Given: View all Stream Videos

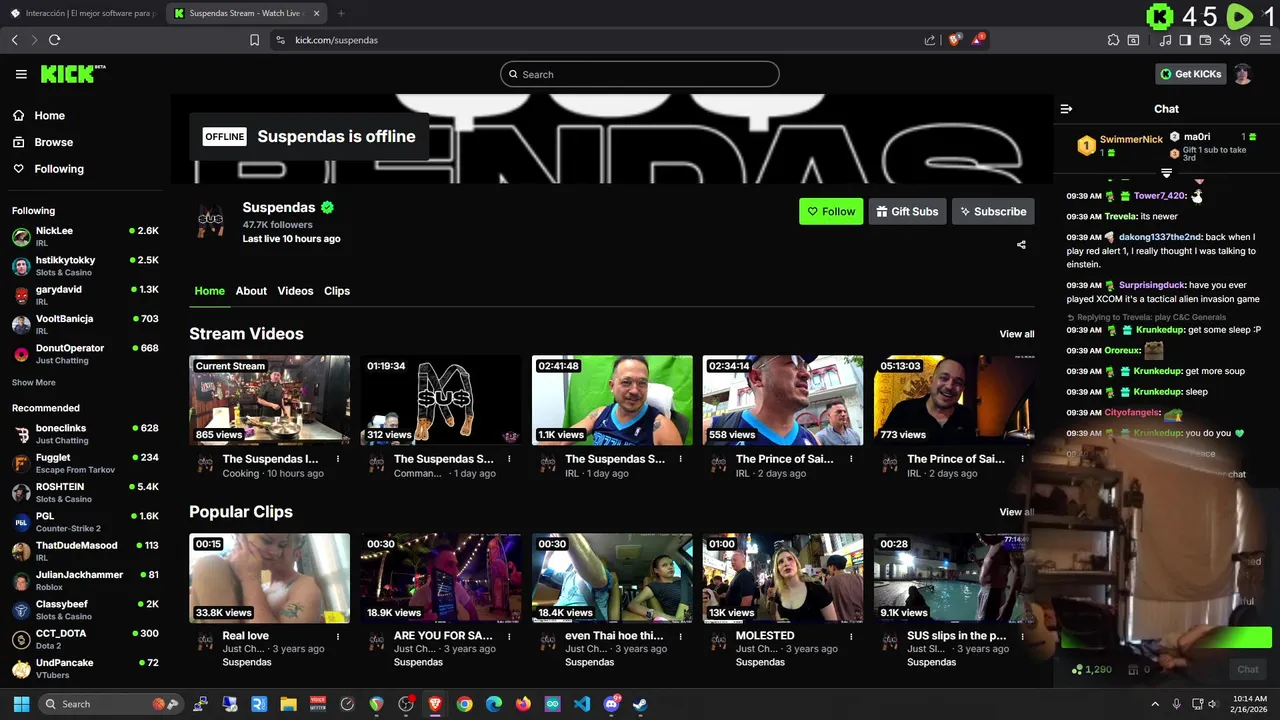Looking at the screenshot, I should (1017, 334).
